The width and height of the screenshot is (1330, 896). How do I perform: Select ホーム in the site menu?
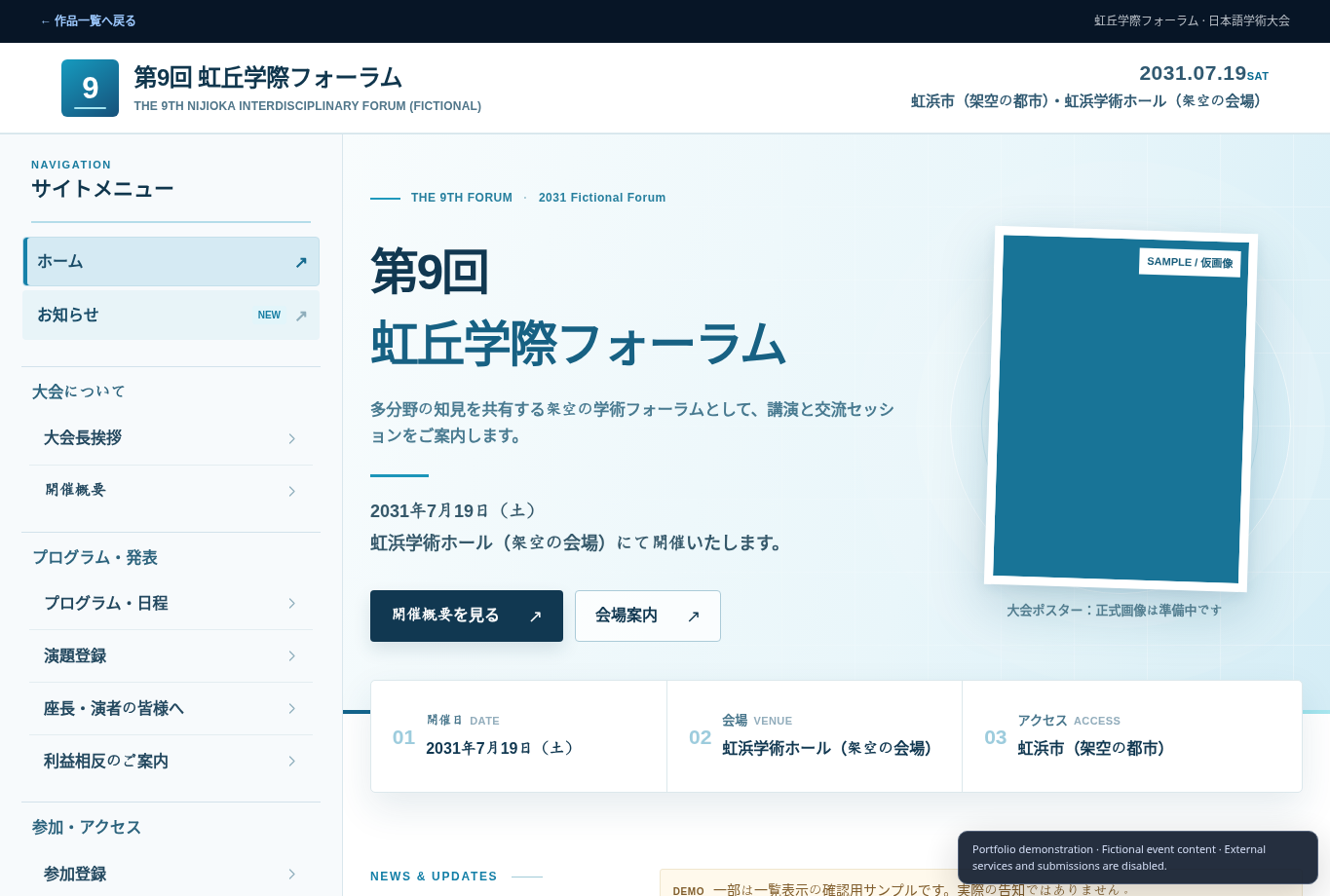point(171,262)
